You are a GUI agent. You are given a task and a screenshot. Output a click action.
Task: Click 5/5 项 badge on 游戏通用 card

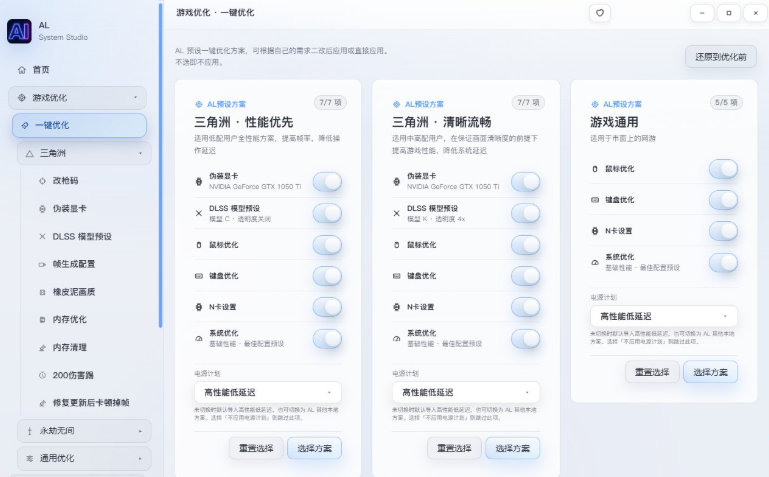click(726, 102)
